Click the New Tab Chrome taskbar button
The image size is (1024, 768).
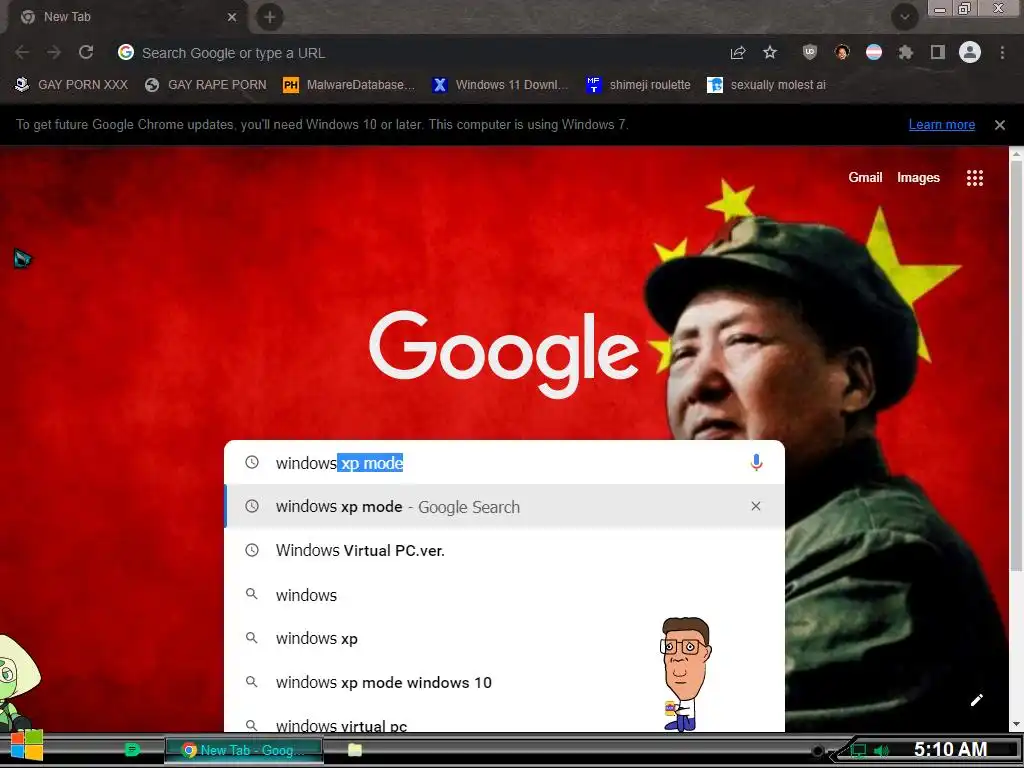coord(244,750)
